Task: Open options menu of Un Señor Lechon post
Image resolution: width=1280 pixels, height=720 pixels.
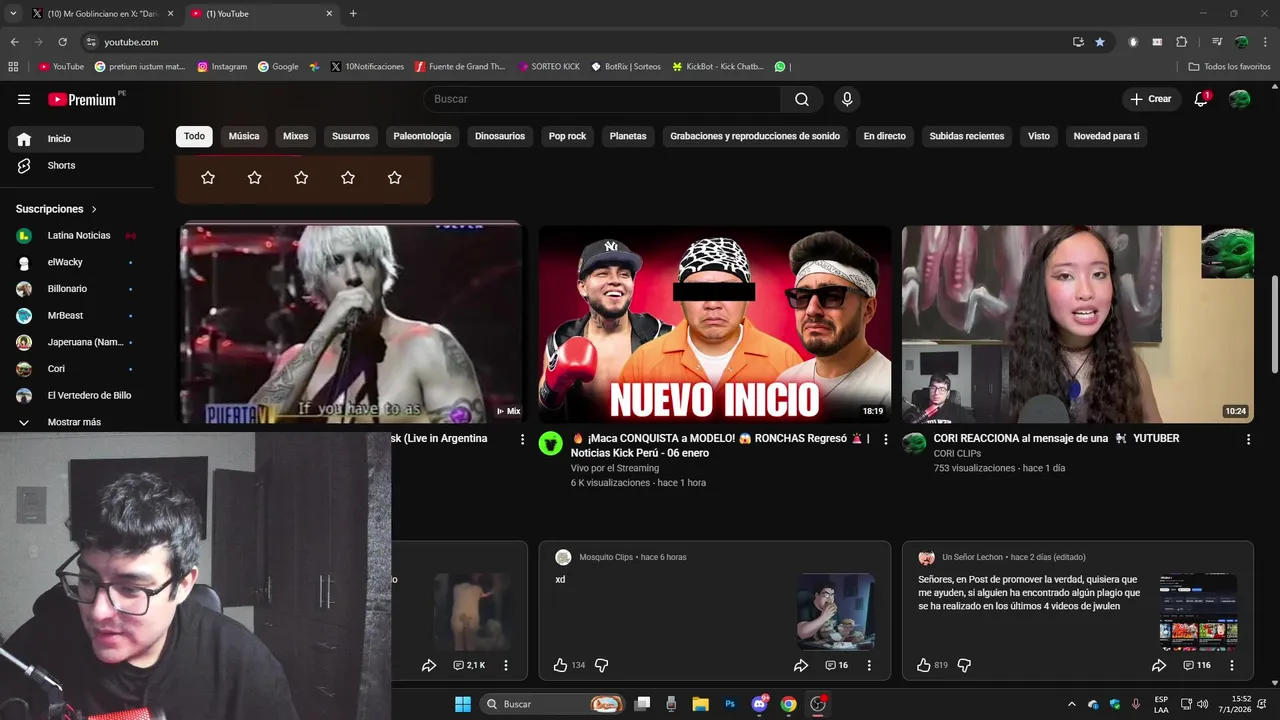Action: [x=1232, y=665]
